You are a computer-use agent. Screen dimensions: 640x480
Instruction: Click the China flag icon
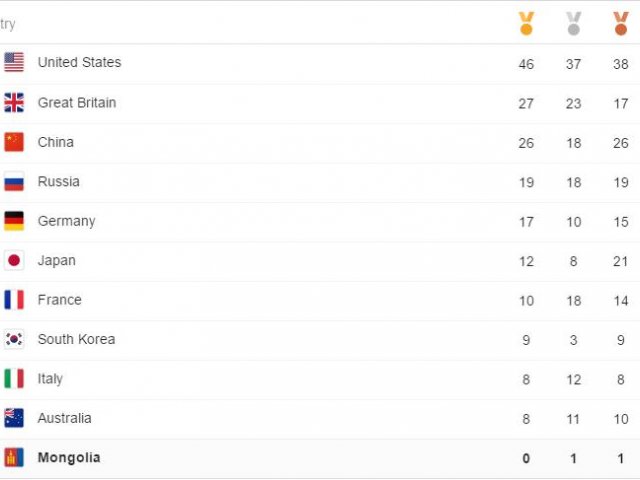point(14,142)
